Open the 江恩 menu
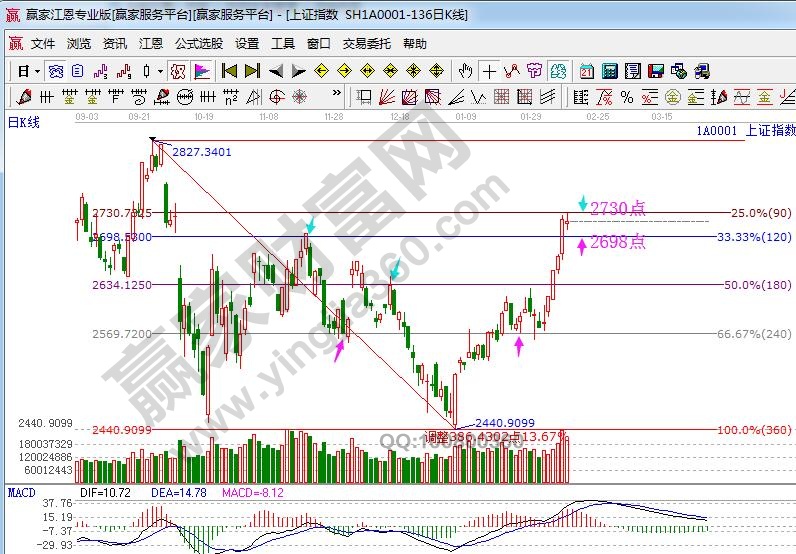The width and height of the screenshot is (796, 554). [x=151, y=44]
